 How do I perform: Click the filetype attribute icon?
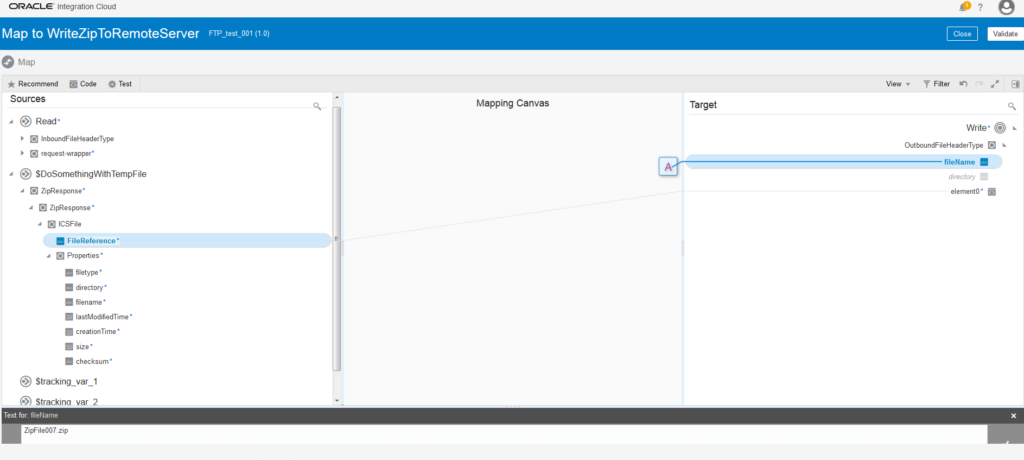pos(69,272)
